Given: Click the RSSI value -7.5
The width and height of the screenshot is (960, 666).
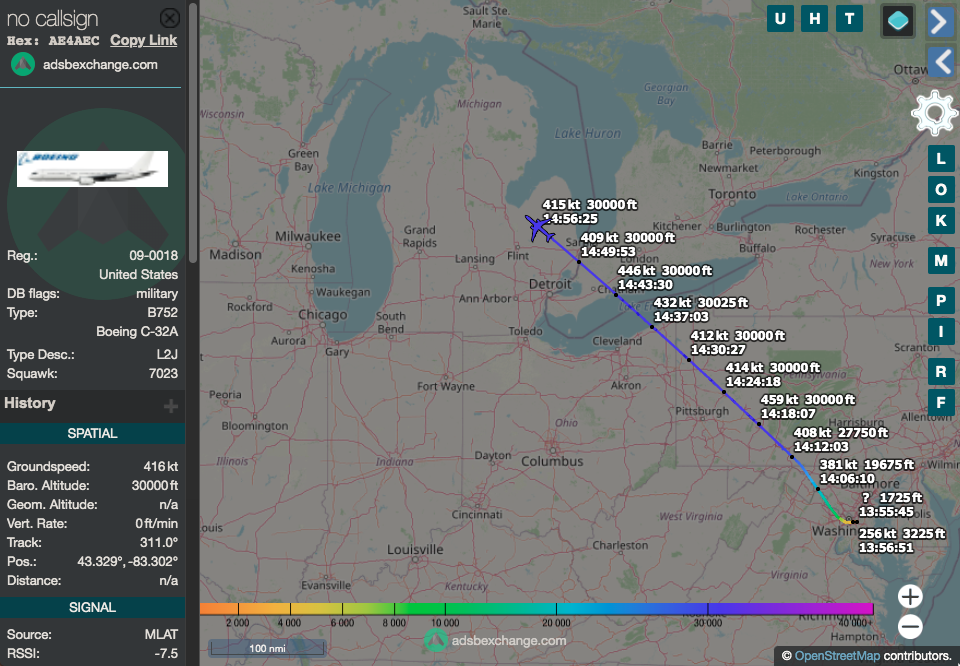Looking at the screenshot, I should pyautogui.click(x=166, y=654).
